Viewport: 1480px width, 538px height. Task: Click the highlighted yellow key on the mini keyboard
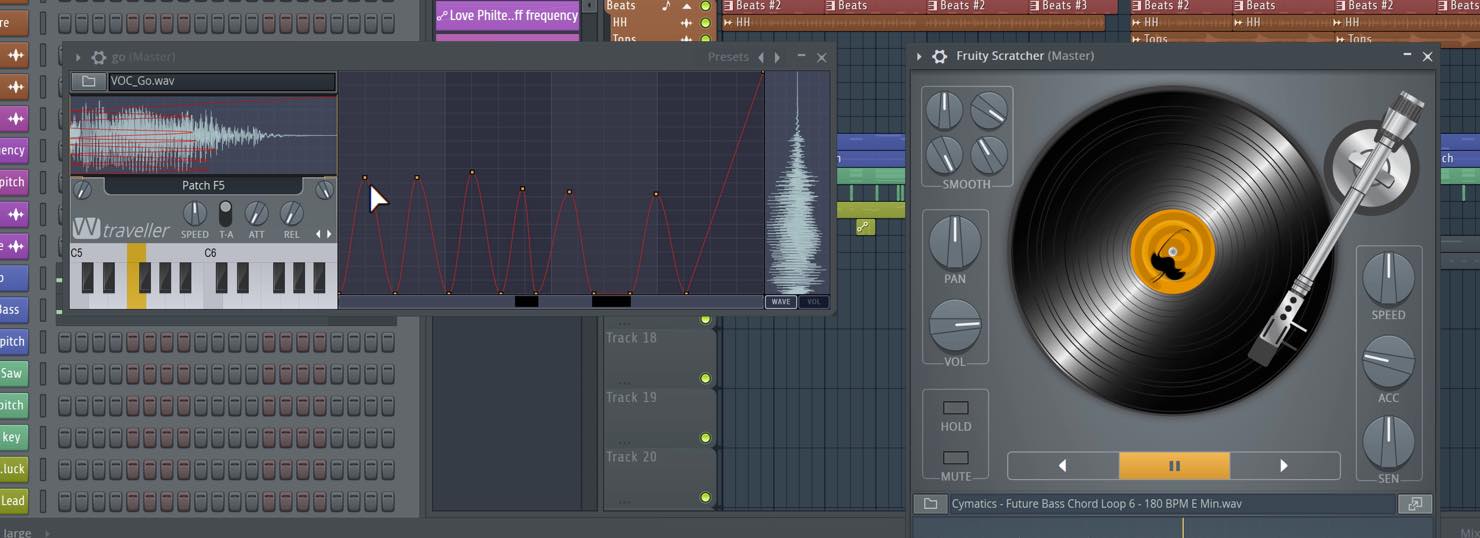tap(136, 277)
